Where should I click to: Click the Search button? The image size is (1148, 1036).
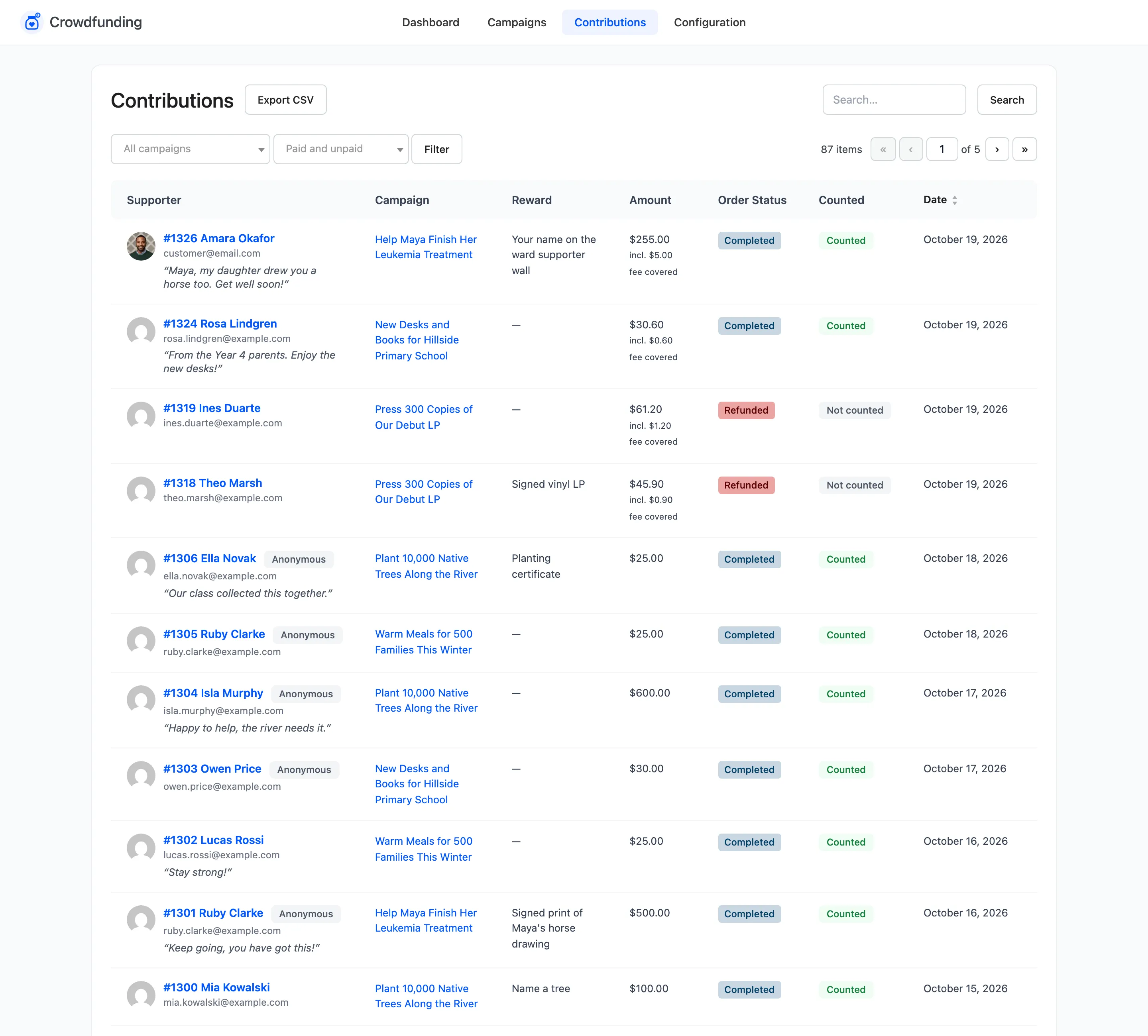[x=1007, y=100]
